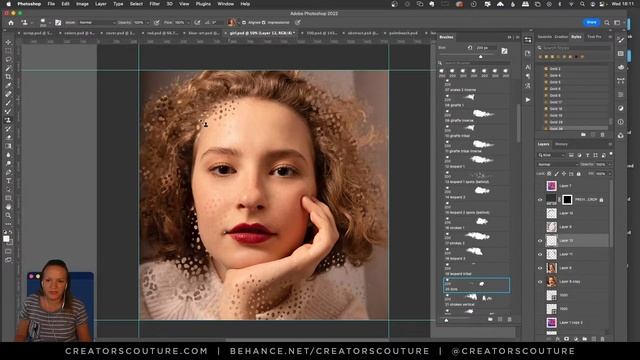Select the '20 dots' brush preset

coord(476,285)
